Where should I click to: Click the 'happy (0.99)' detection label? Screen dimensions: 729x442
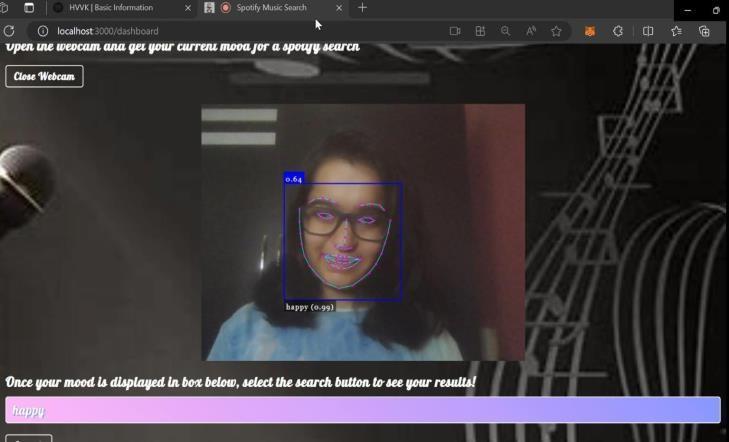310,307
